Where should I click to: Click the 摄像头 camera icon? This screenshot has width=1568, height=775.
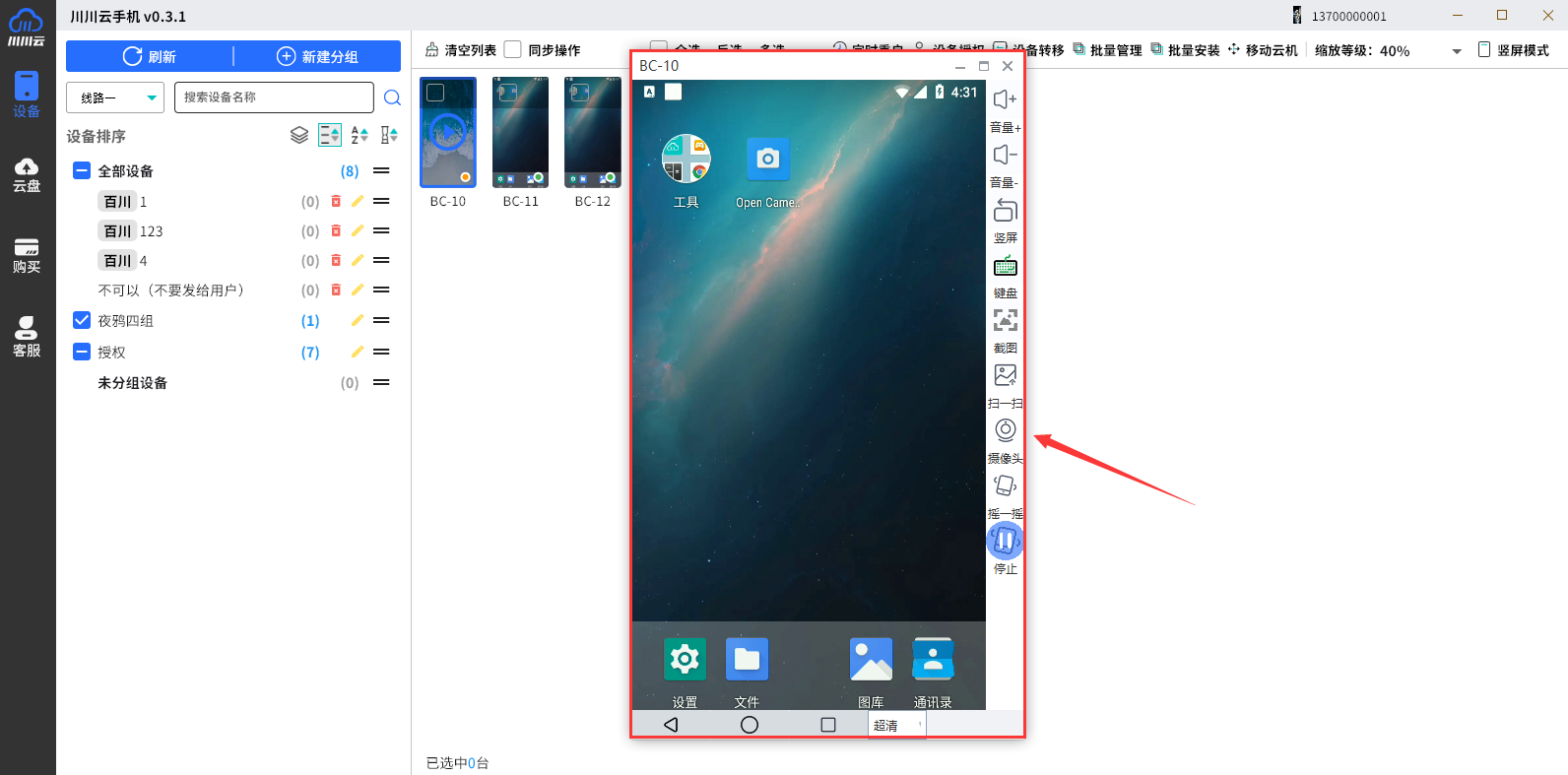(x=1005, y=430)
